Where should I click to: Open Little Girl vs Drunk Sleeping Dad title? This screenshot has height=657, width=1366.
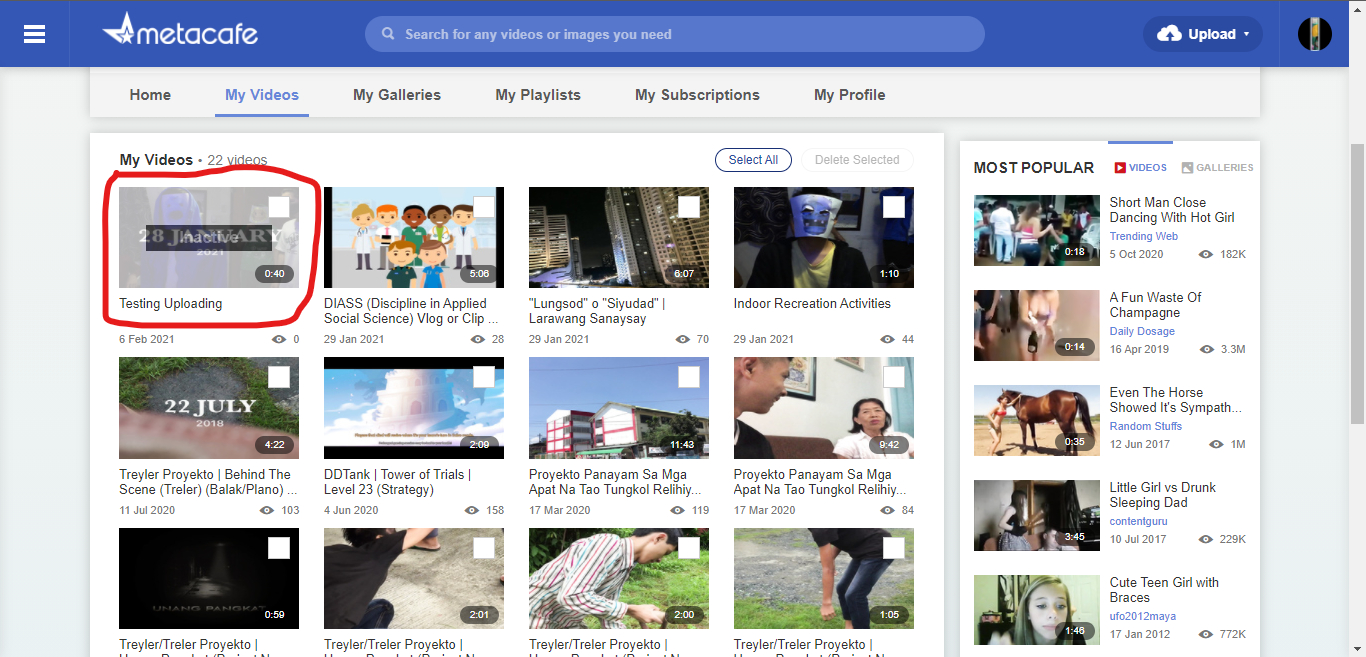coord(1163,495)
